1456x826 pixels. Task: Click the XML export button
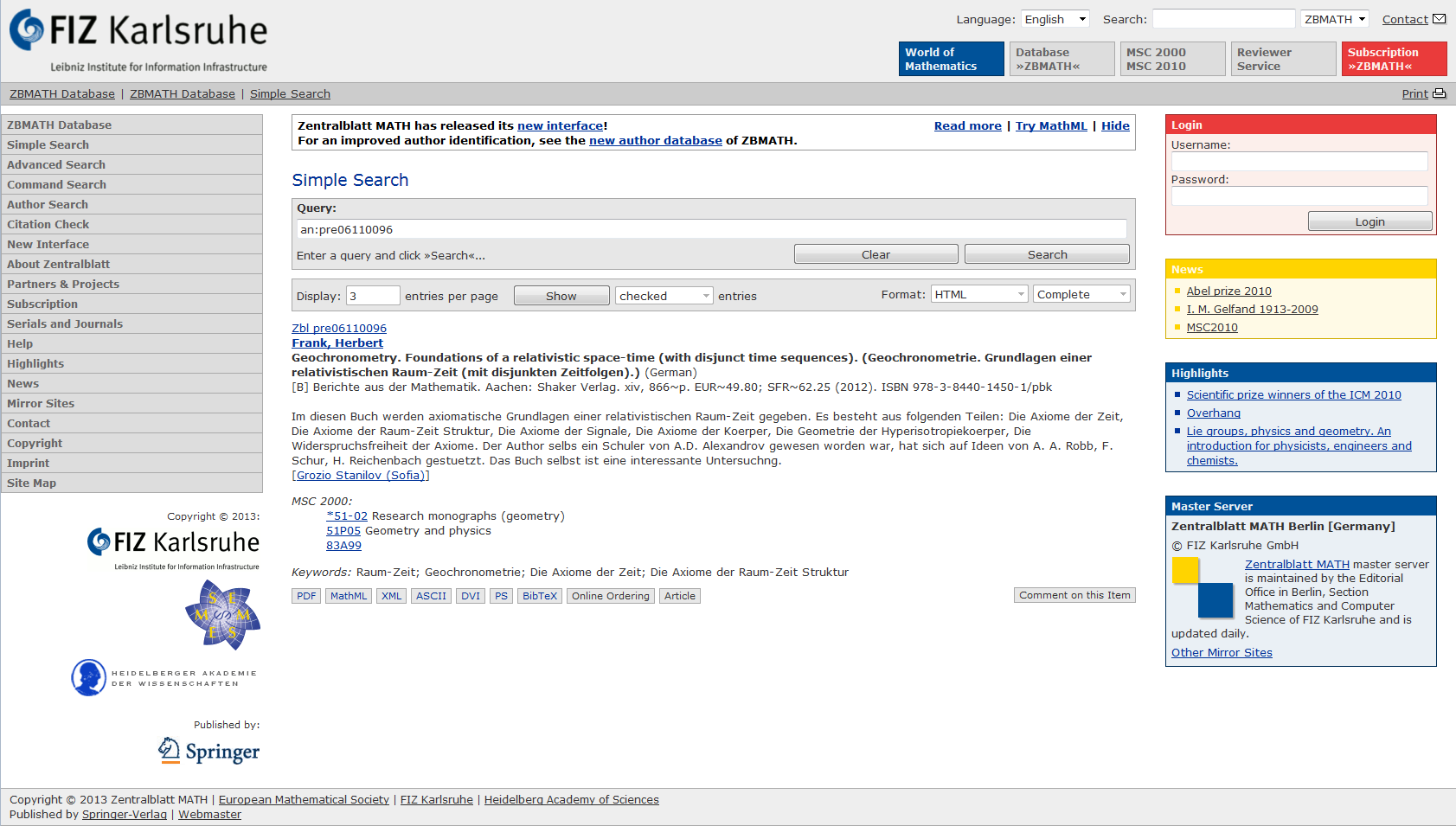tap(392, 596)
